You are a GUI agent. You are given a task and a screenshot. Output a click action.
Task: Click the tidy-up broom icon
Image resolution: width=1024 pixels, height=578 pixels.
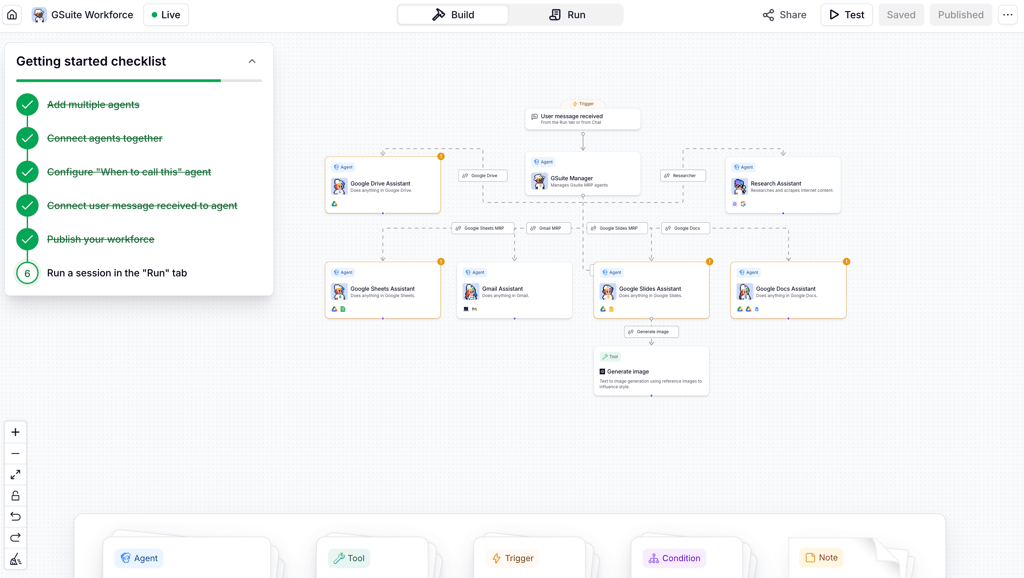pos(15,559)
